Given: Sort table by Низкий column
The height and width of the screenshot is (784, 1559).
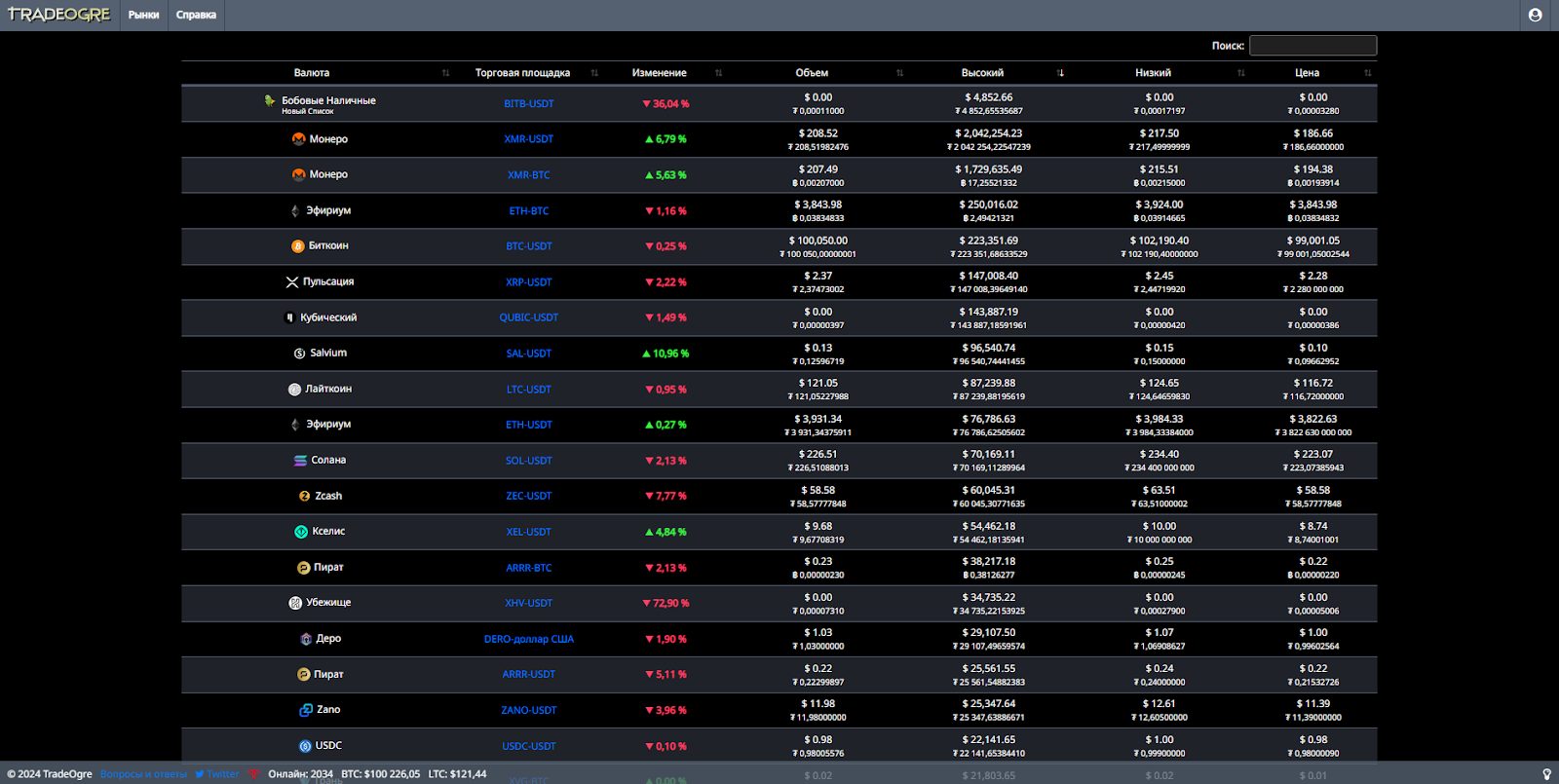Looking at the screenshot, I should point(1160,73).
